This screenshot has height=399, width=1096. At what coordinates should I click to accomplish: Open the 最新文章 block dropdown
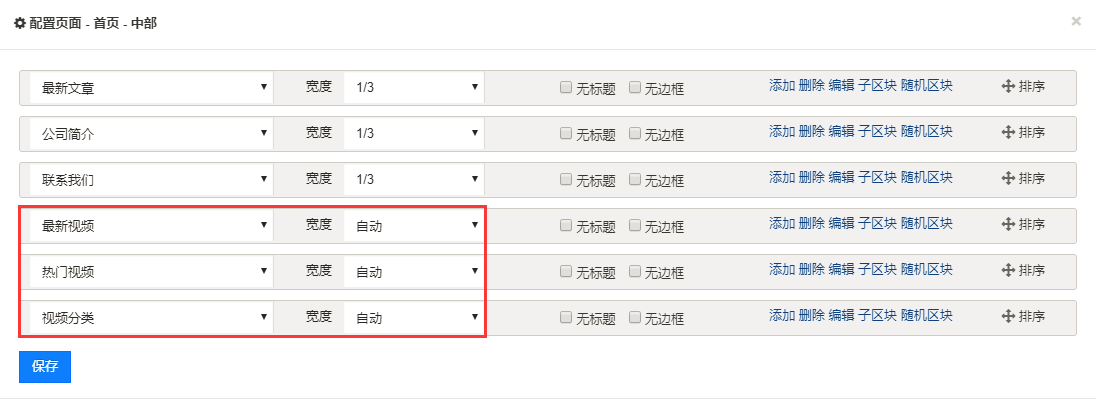click(151, 87)
